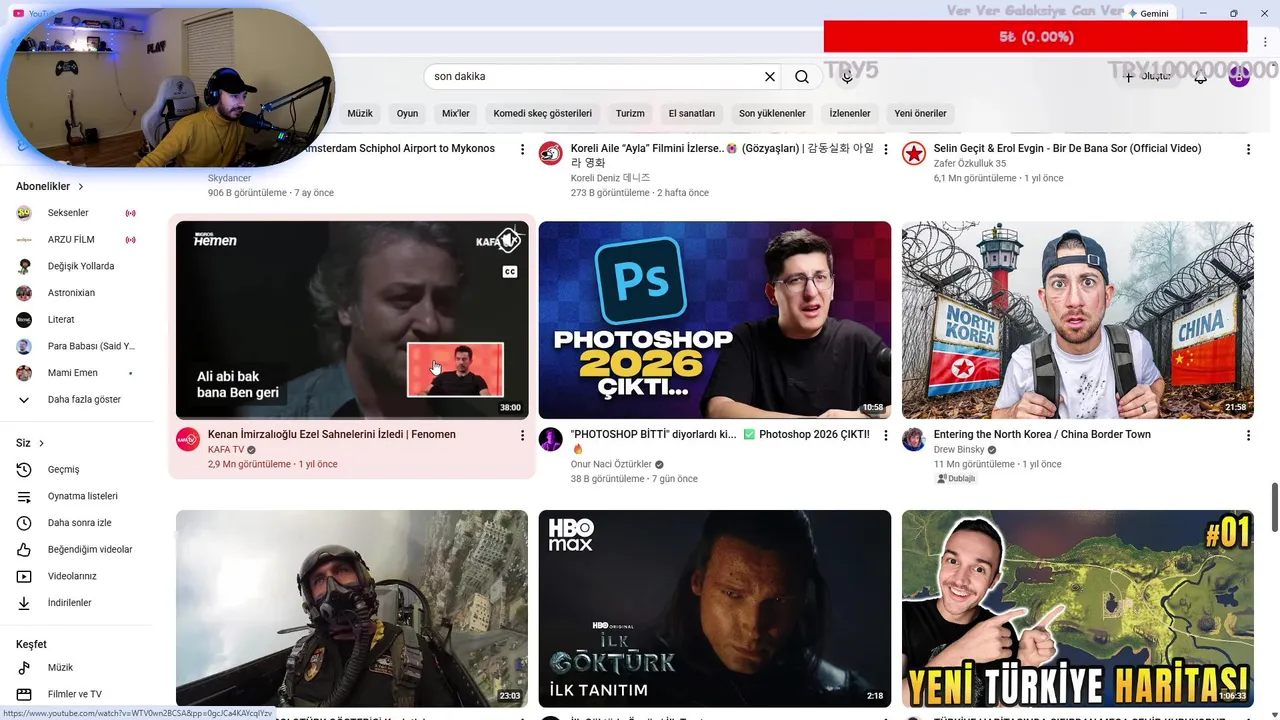This screenshot has width=1280, height=720.
Task: Open Daha sonra izle in sidebar
Action: pyautogui.click(x=77, y=523)
